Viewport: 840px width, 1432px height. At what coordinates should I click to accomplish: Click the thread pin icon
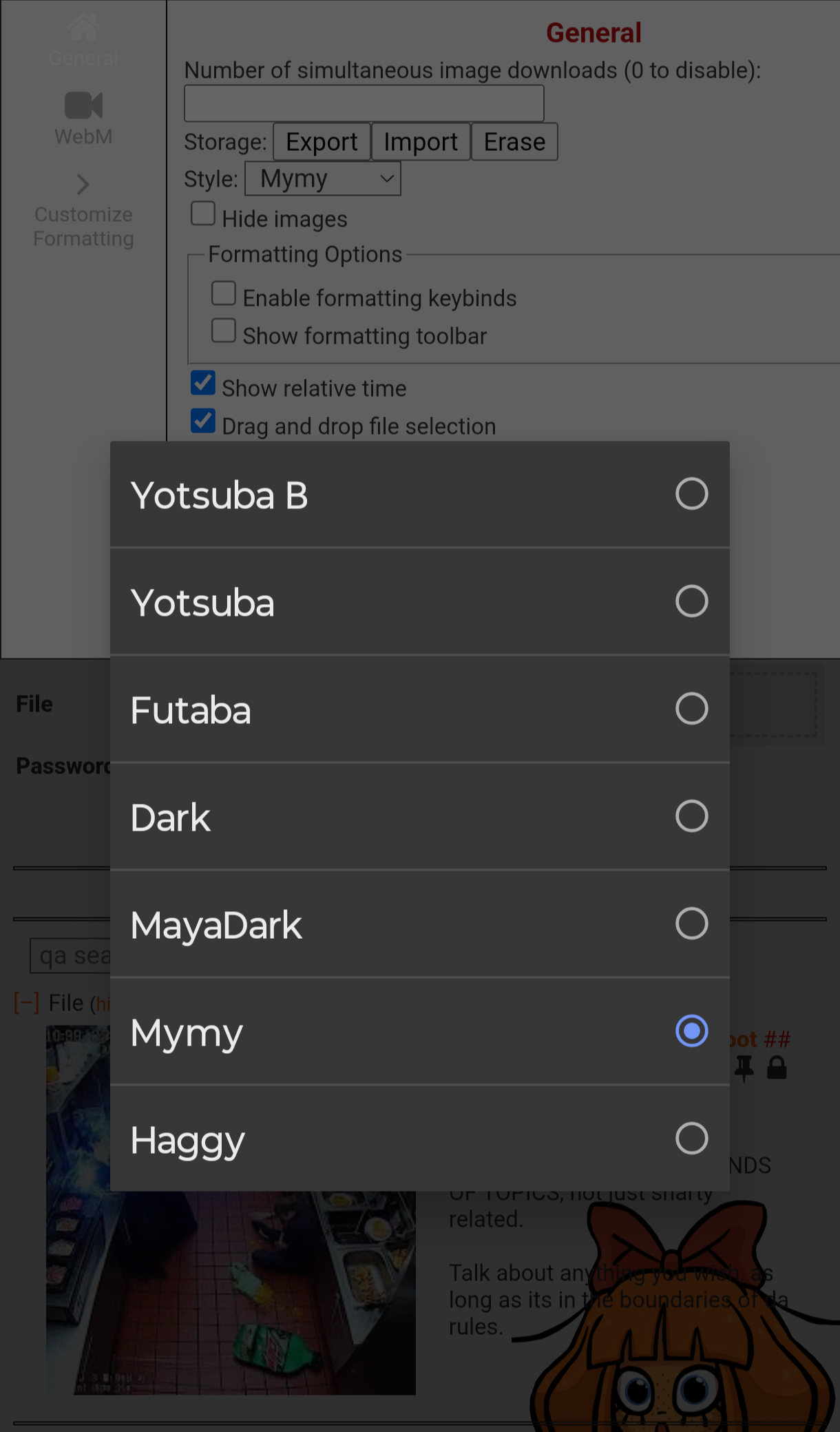pyautogui.click(x=744, y=1068)
